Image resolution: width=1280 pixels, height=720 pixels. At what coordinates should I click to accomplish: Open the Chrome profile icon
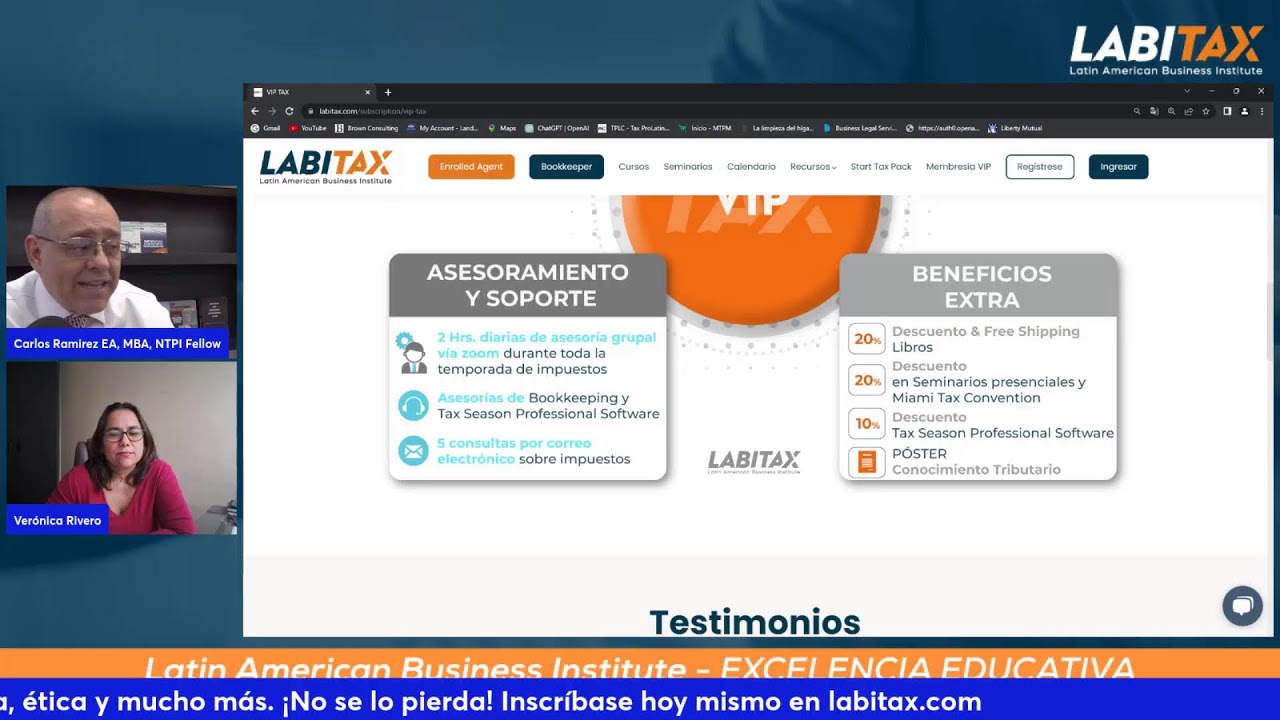pyautogui.click(x=1244, y=111)
